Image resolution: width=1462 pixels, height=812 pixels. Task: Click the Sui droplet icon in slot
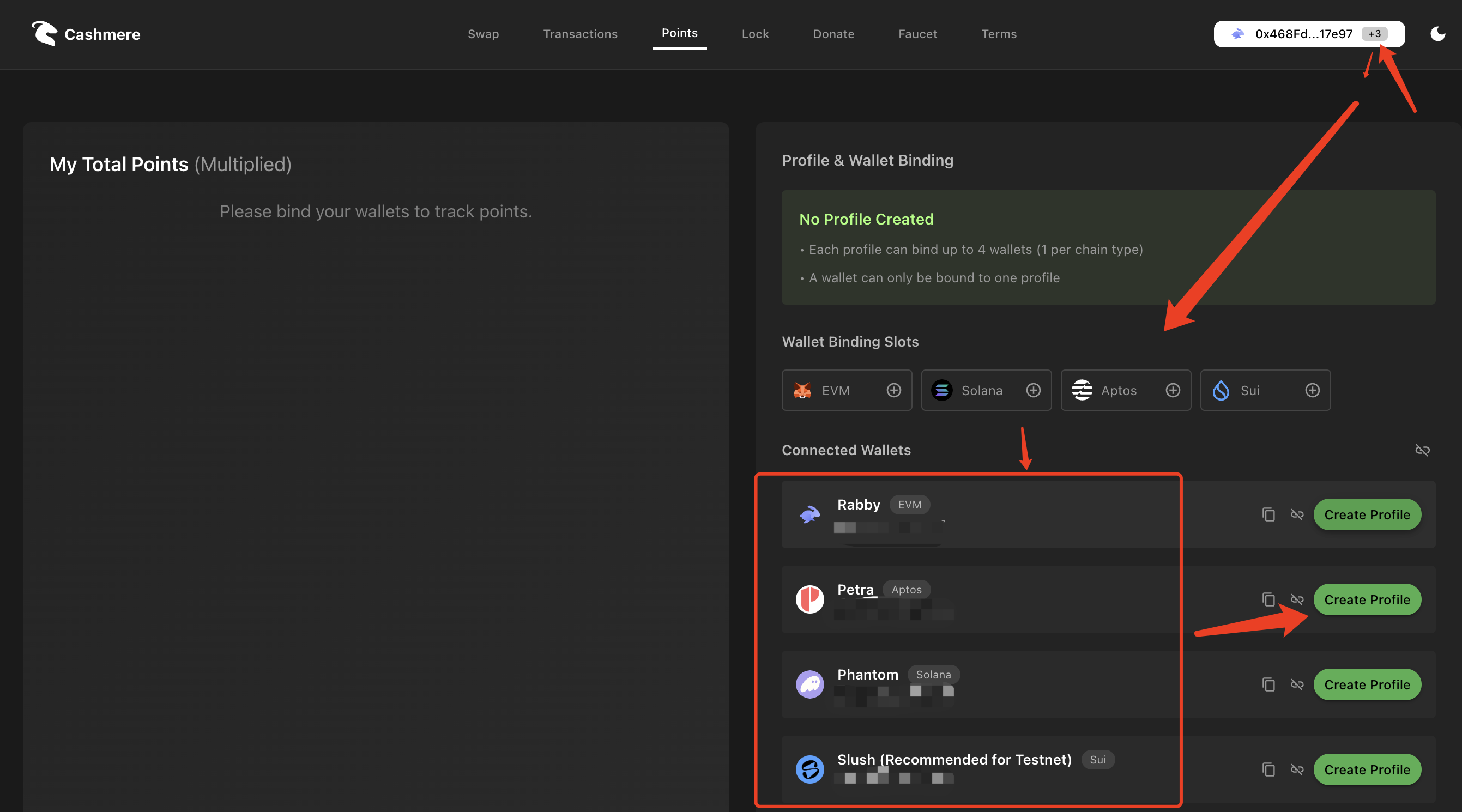[1221, 390]
